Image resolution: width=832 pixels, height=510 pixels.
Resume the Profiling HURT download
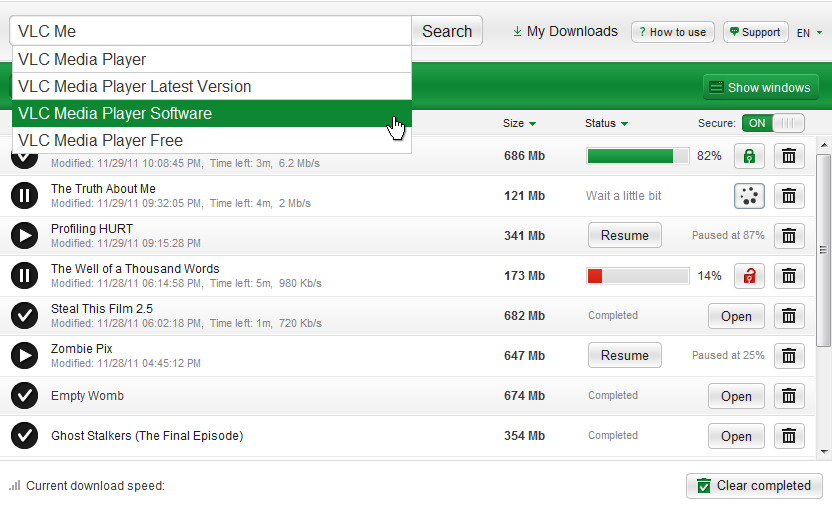(x=625, y=235)
